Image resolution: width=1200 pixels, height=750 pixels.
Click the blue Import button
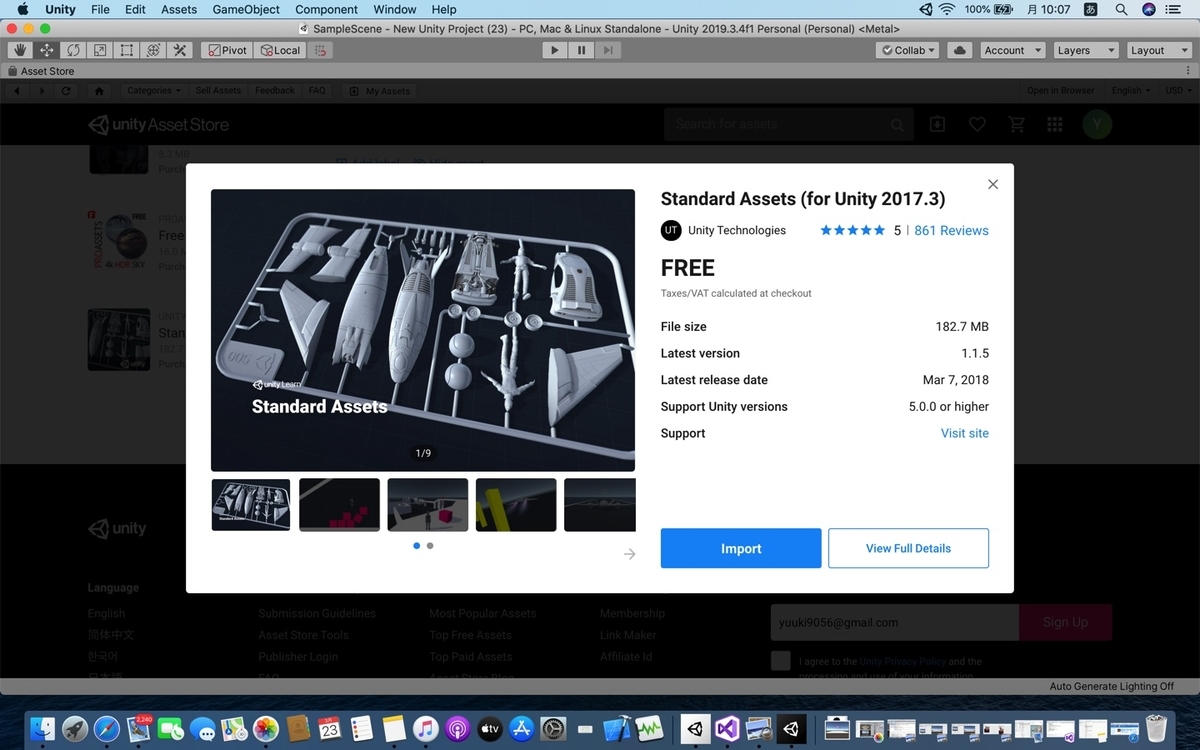[x=741, y=548]
